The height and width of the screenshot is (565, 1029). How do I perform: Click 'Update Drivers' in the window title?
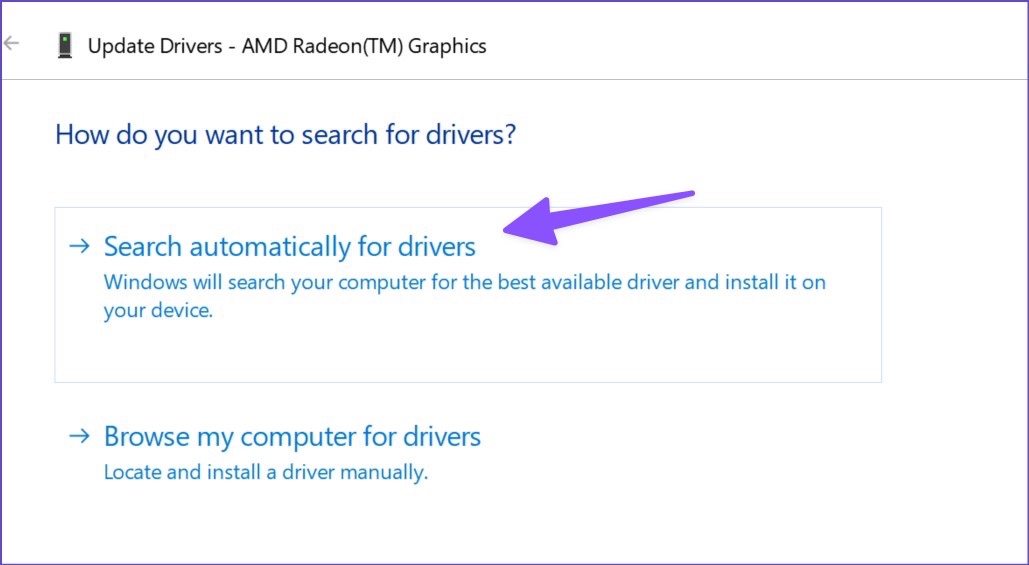point(155,47)
